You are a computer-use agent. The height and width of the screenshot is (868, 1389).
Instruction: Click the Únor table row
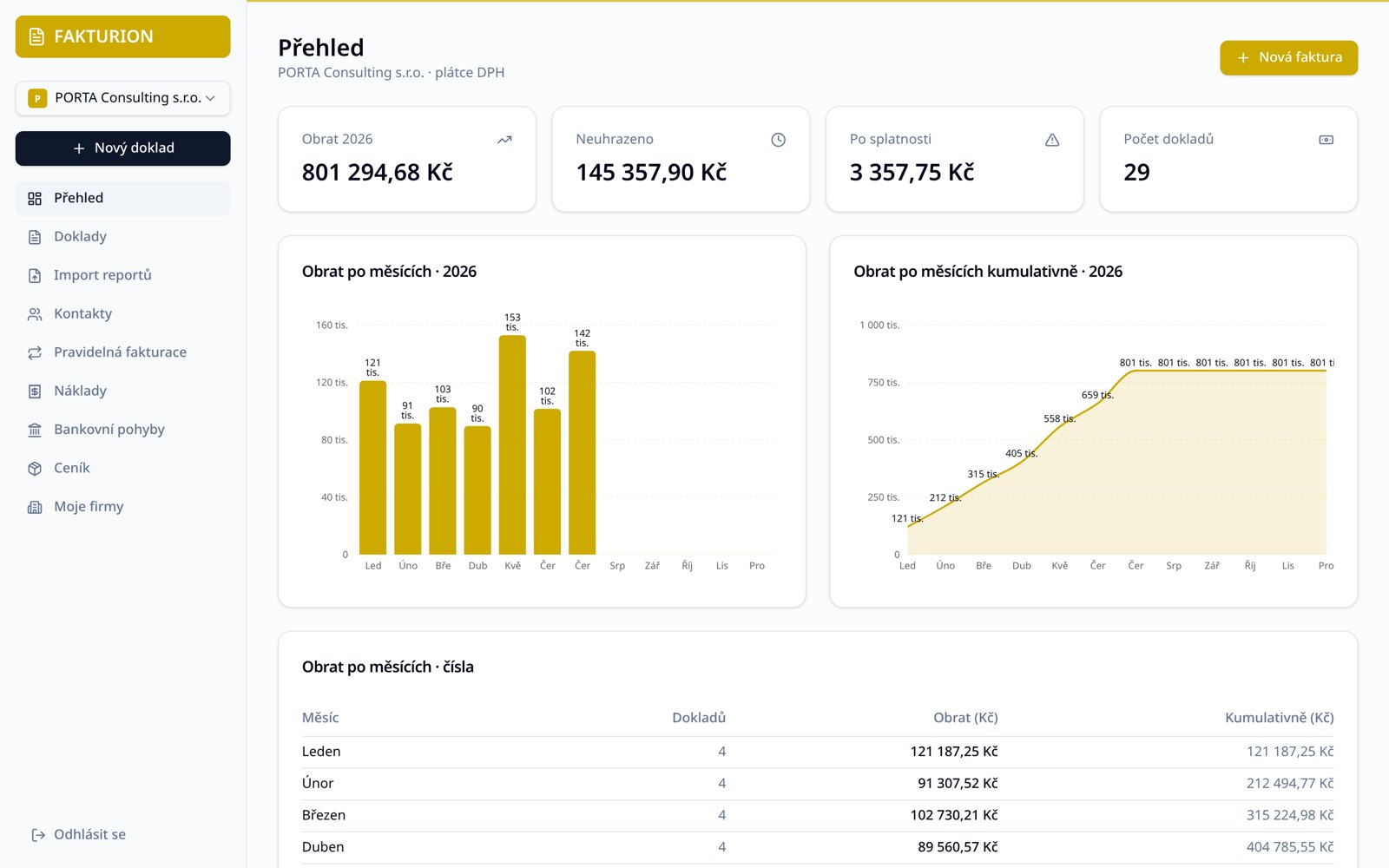(x=818, y=784)
